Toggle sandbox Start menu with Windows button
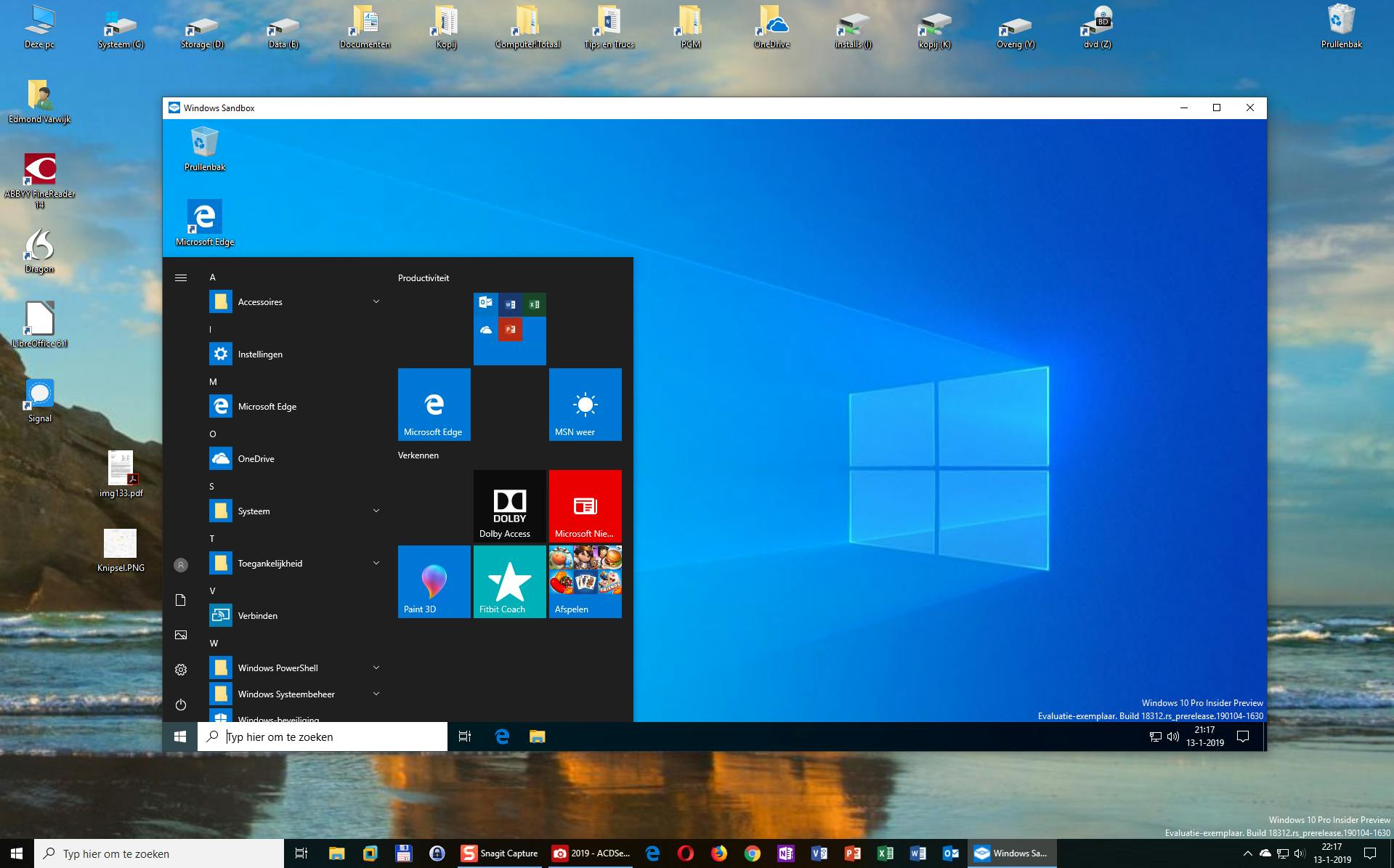Viewport: 1394px width, 868px height. (x=180, y=737)
